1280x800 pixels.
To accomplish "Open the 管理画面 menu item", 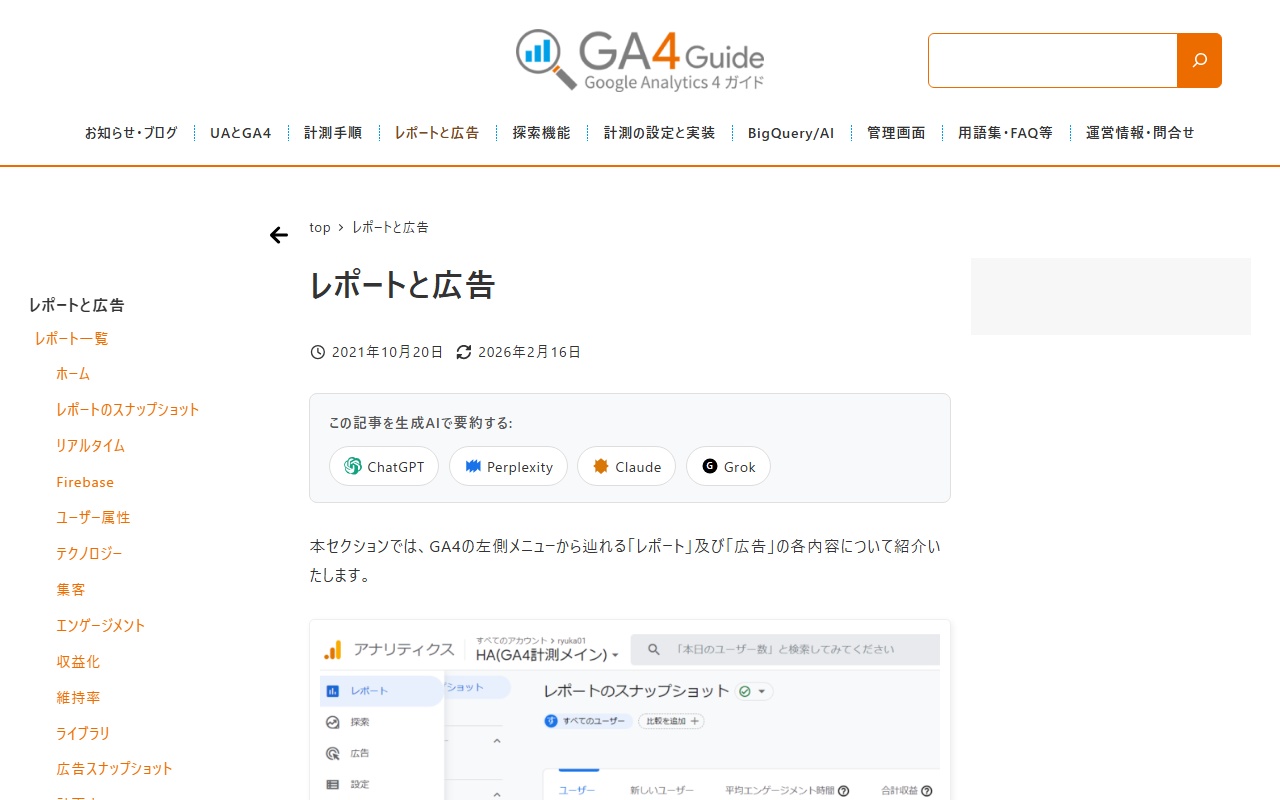I will [896, 132].
